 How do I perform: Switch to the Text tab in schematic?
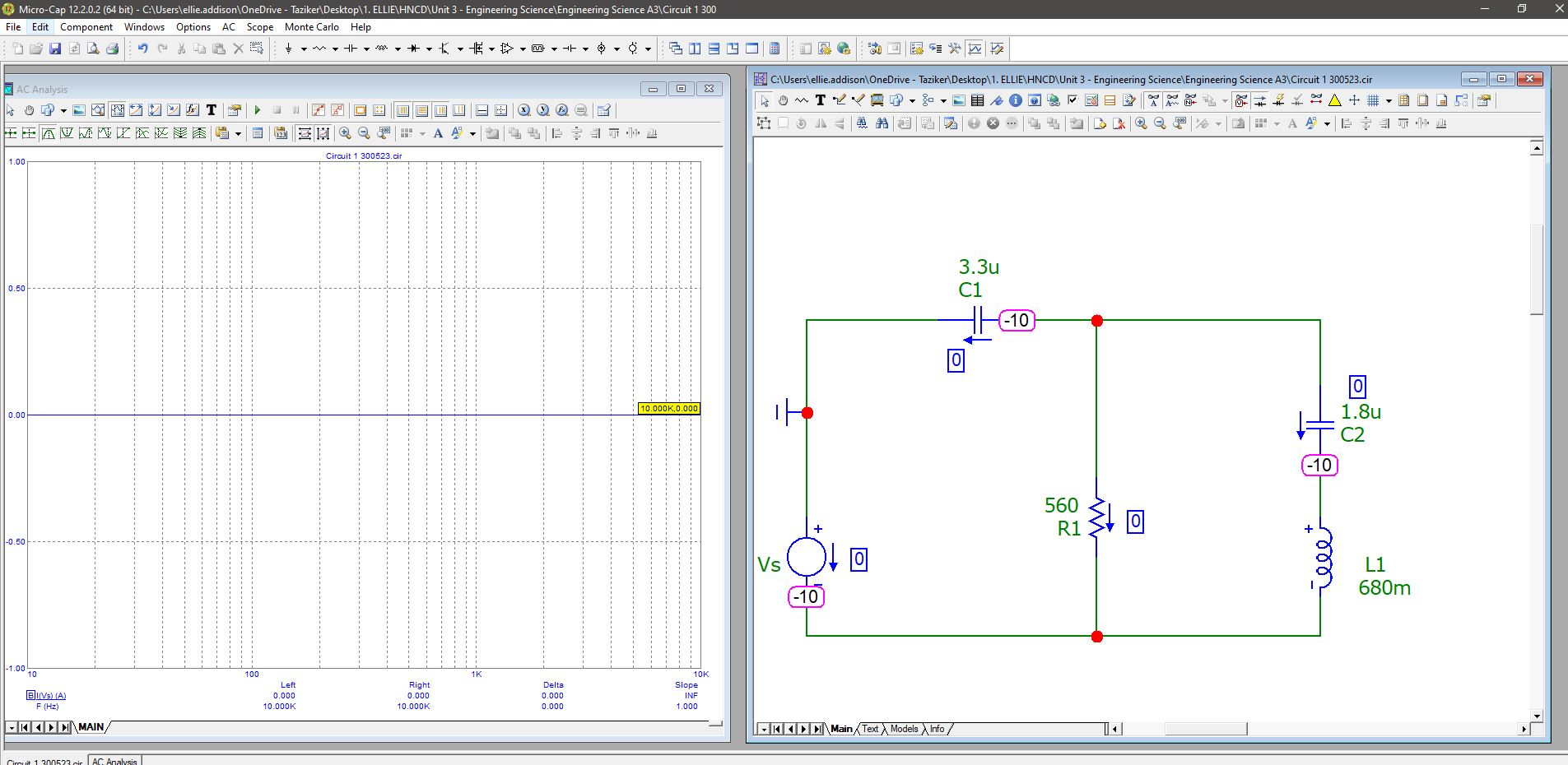(x=870, y=729)
